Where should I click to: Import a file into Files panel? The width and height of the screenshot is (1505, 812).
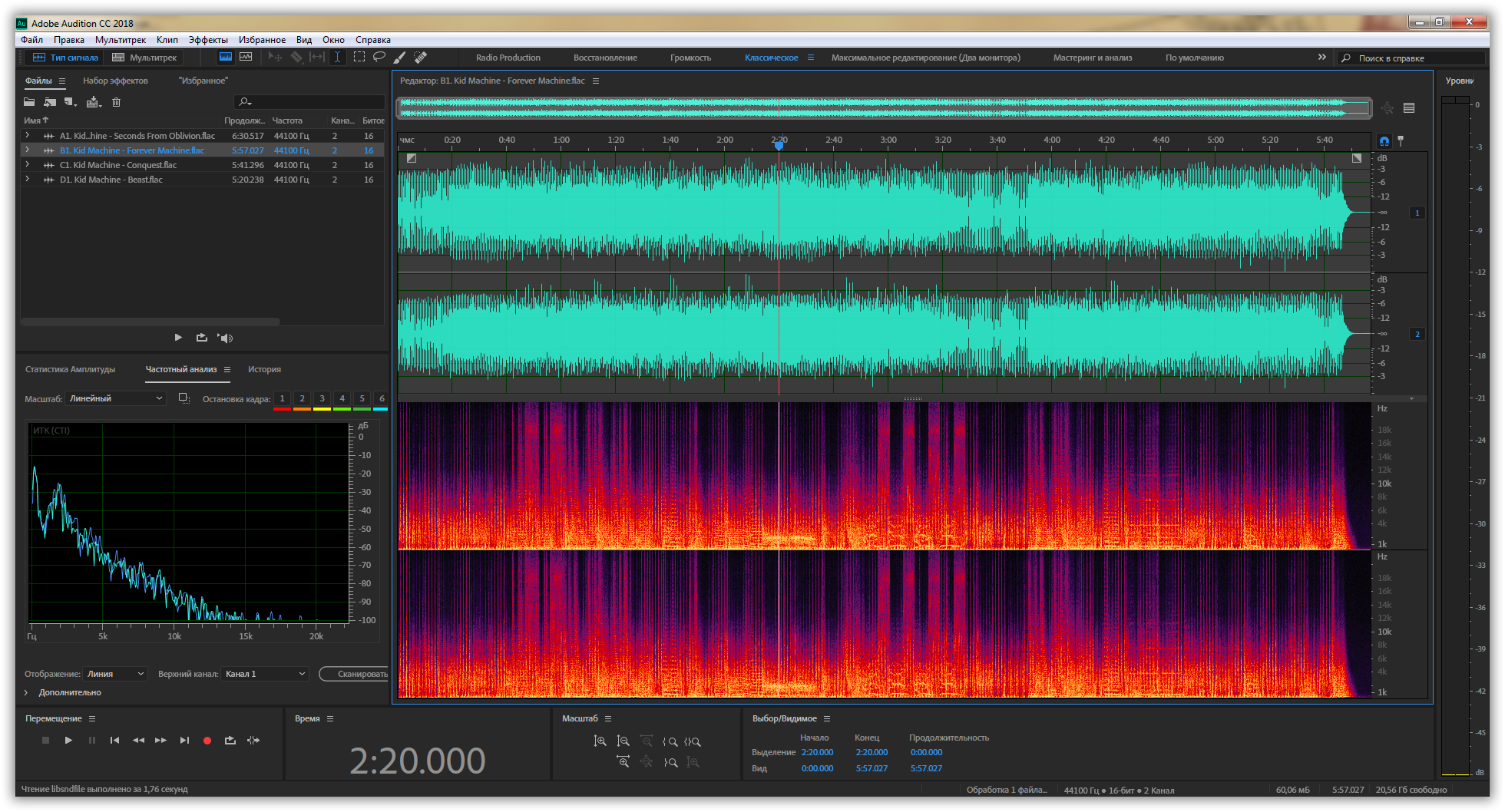tap(50, 102)
